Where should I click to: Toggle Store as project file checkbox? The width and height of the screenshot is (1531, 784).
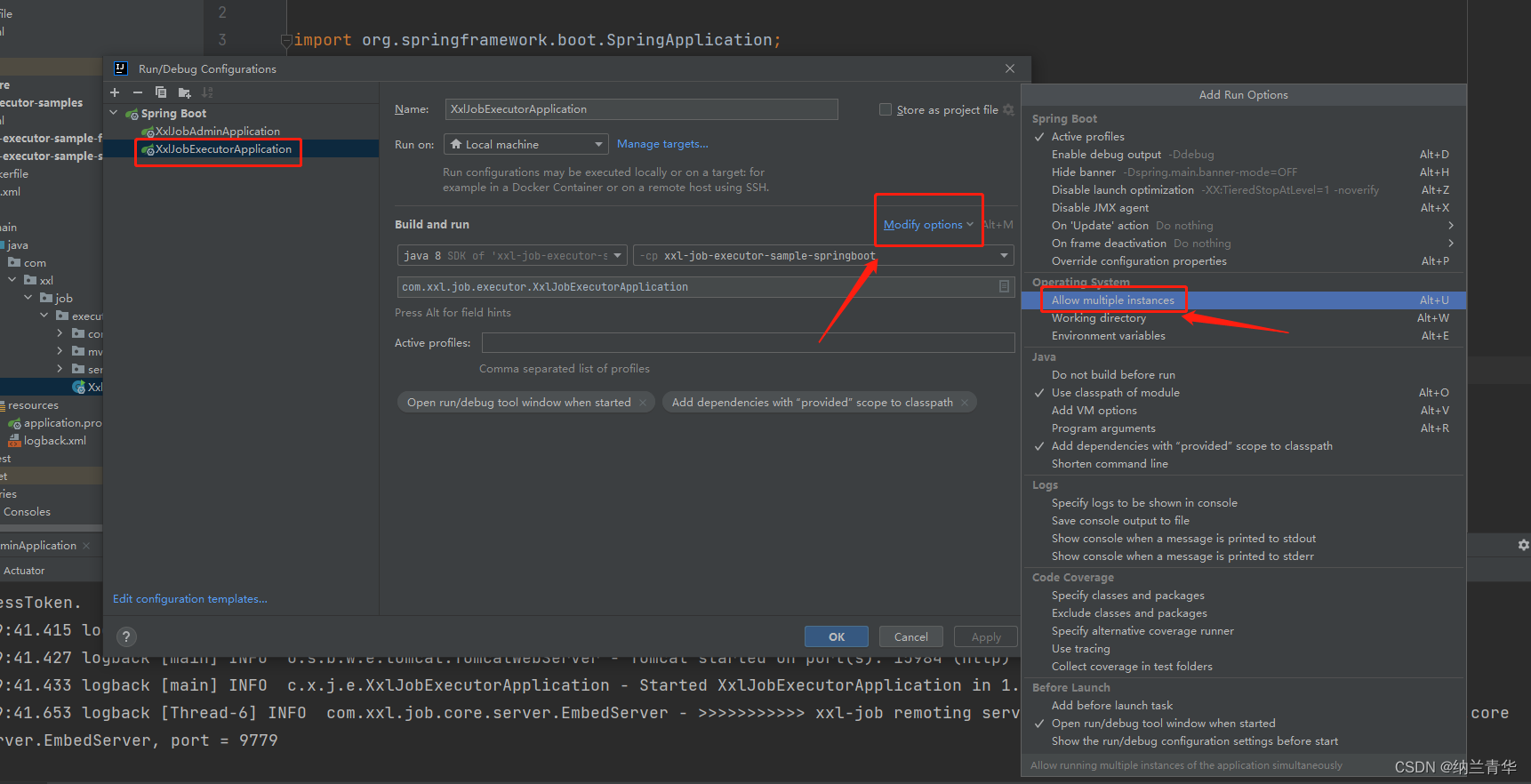886,109
